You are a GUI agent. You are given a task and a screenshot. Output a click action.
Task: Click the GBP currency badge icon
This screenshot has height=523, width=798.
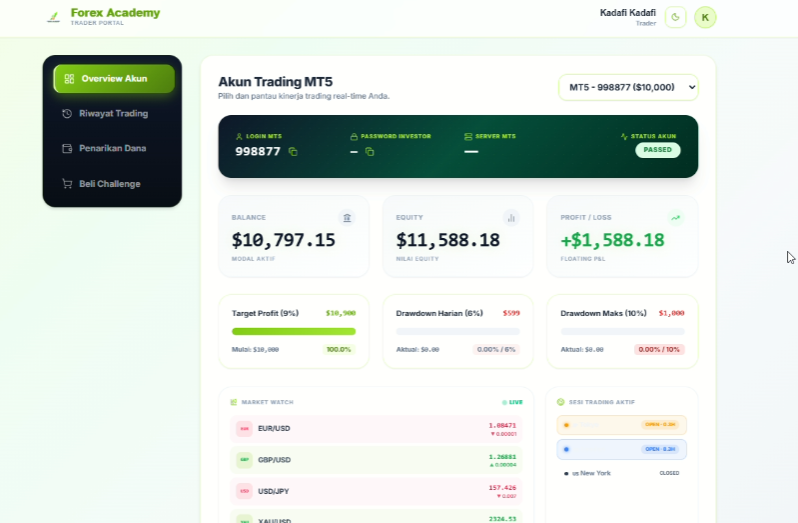tap(244, 460)
